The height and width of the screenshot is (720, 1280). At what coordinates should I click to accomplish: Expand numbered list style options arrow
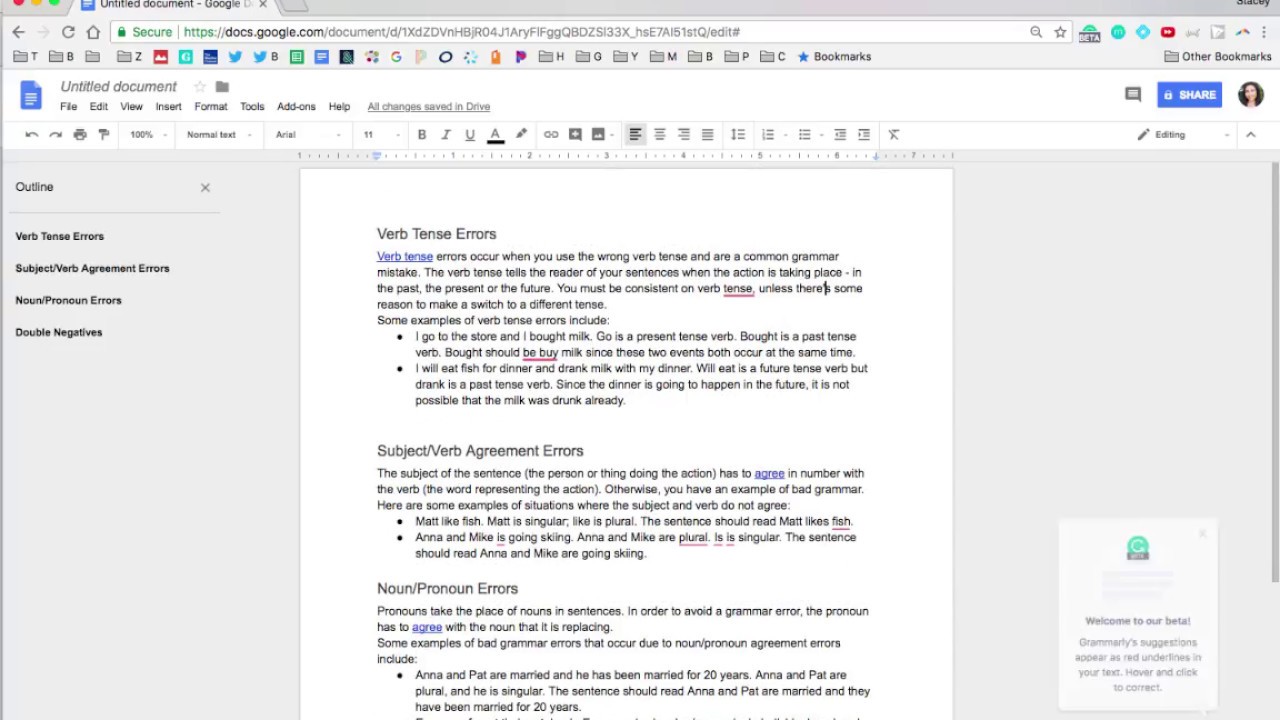tap(785, 135)
